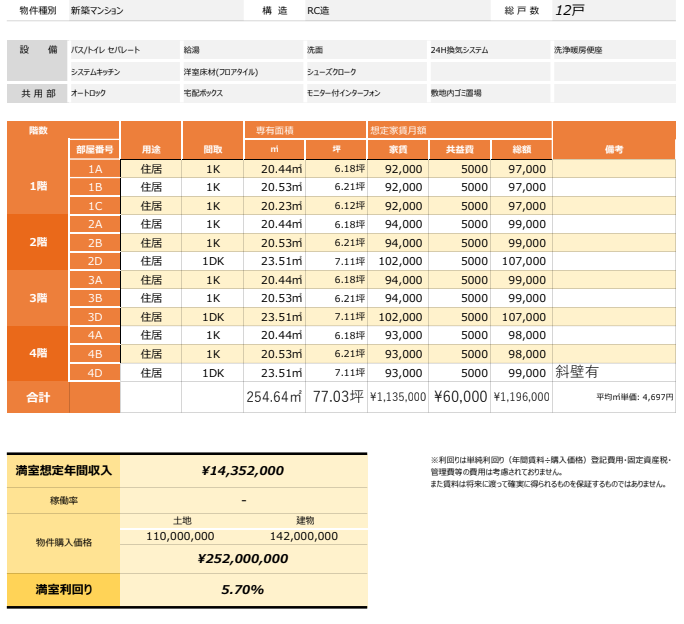The width and height of the screenshot is (684, 624).
Task: Click the 物件購入価格 label
Action: point(64,543)
